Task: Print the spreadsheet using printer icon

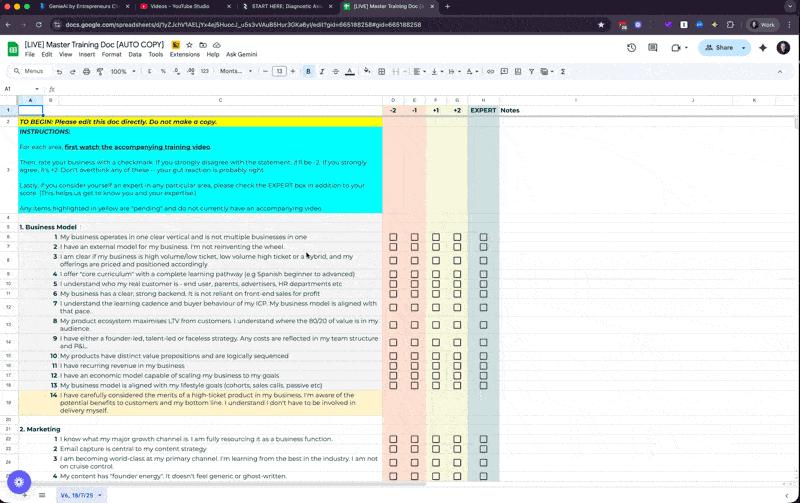Action: pyautogui.click(x=86, y=72)
